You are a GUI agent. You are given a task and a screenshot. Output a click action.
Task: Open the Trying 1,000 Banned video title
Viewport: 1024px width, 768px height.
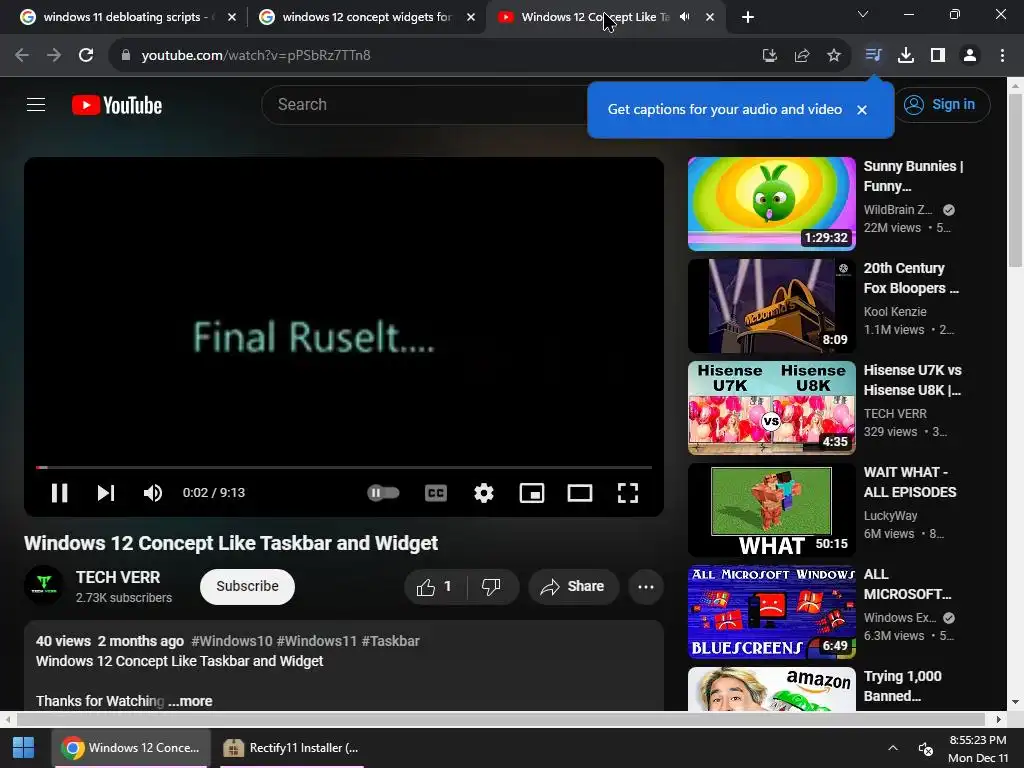pyautogui.click(x=903, y=686)
